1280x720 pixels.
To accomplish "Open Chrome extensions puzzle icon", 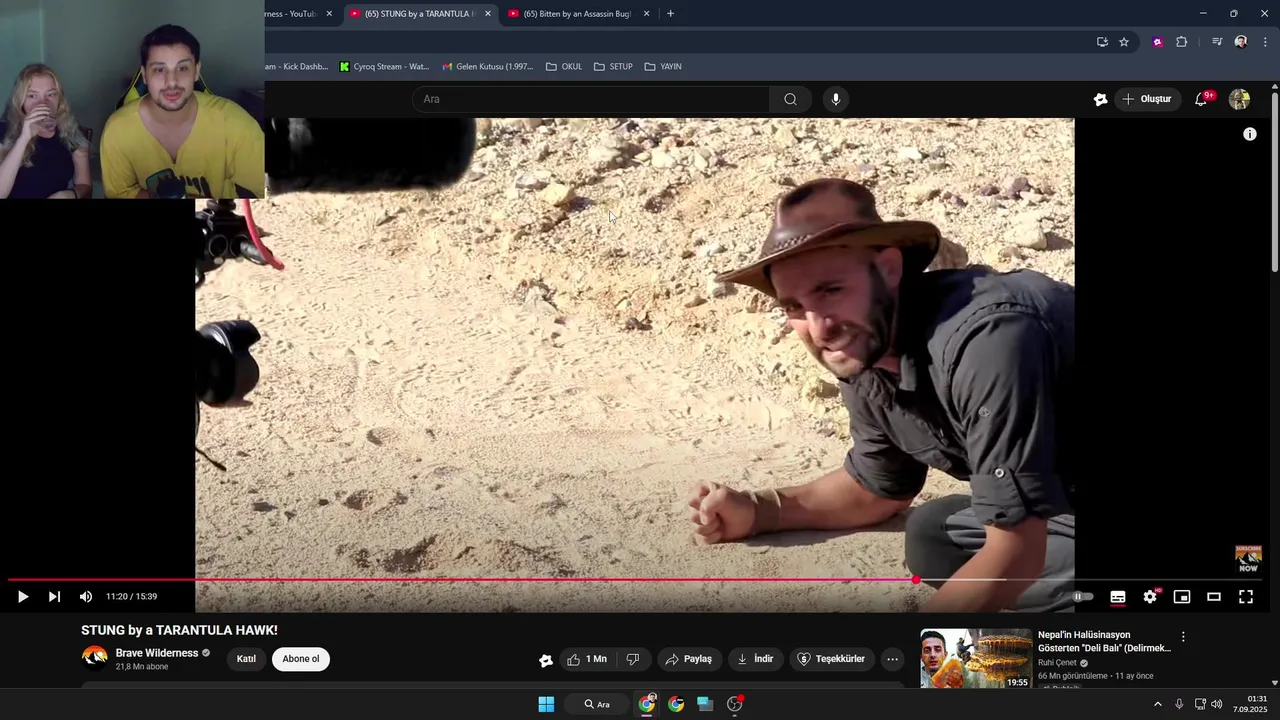I will (1181, 42).
